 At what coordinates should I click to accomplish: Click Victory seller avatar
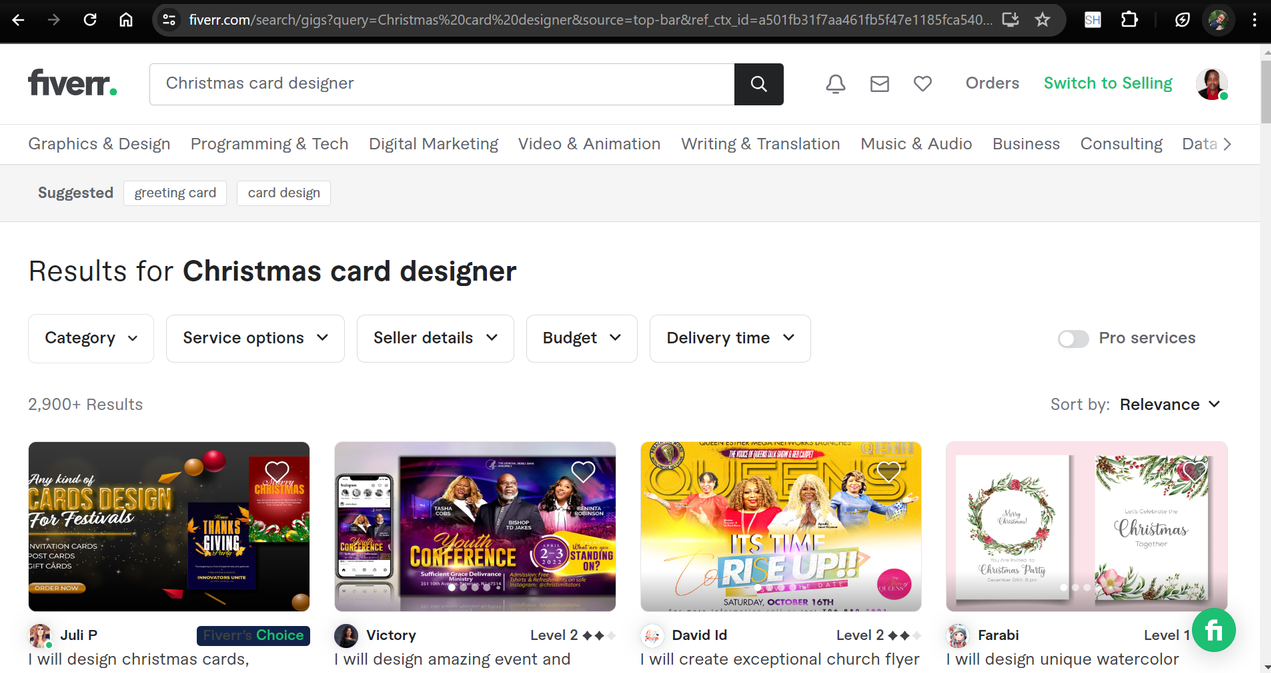[x=346, y=635]
